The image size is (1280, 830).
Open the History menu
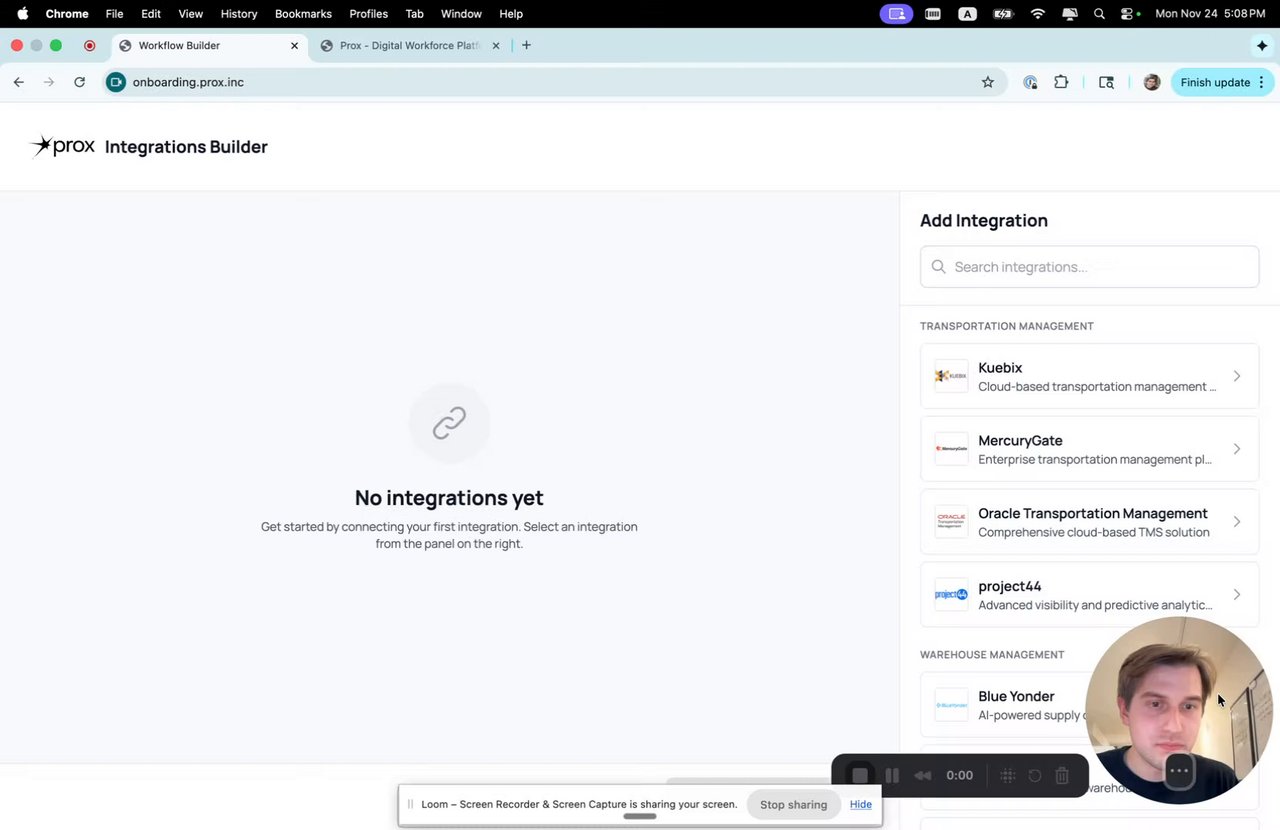click(239, 14)
